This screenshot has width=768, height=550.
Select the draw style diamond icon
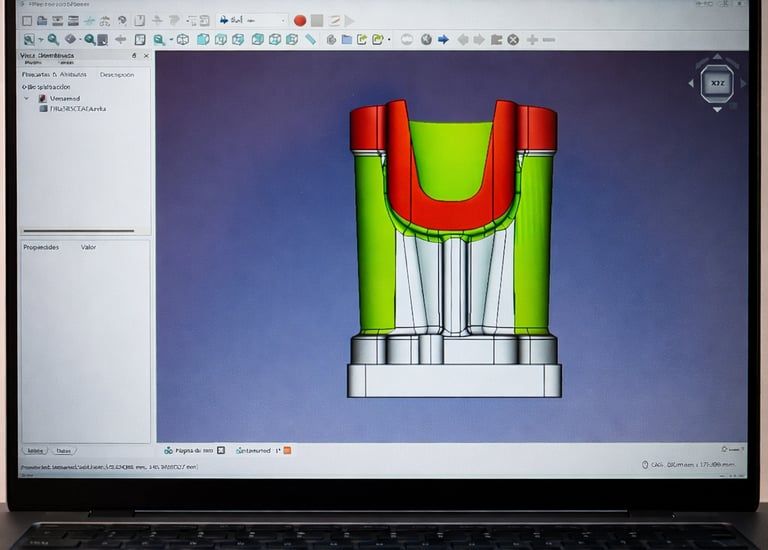71,39
